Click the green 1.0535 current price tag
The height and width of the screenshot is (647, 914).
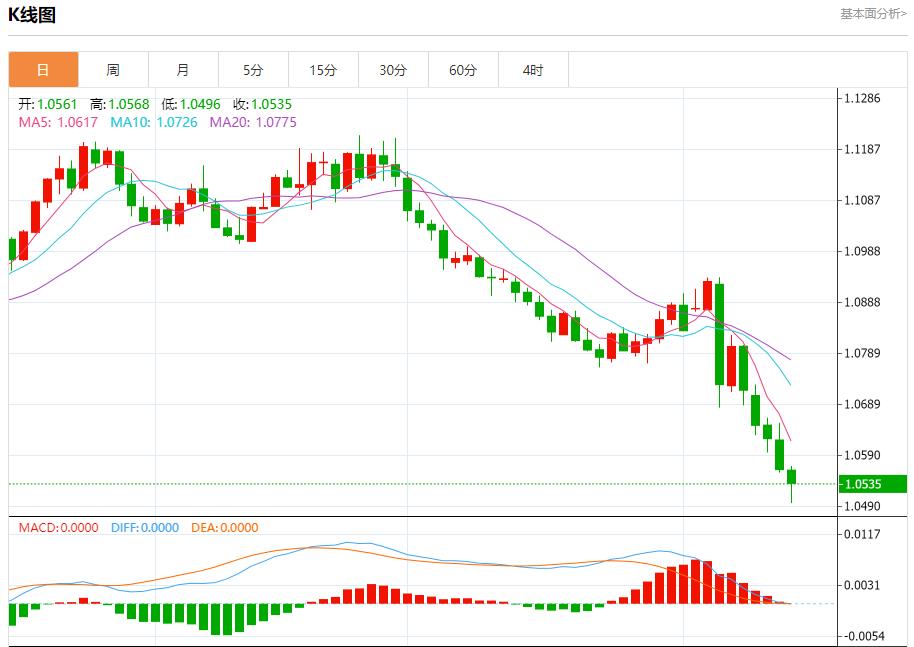(x=872, y=484)
